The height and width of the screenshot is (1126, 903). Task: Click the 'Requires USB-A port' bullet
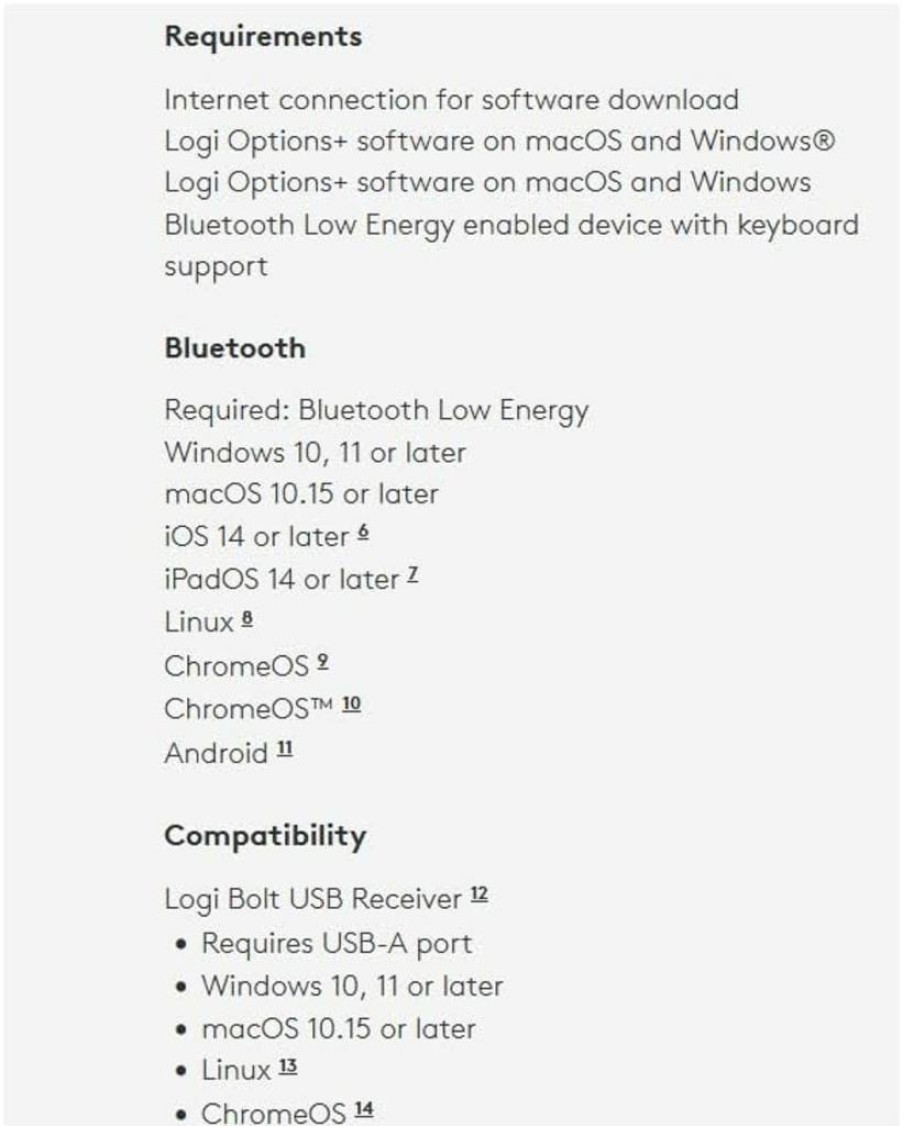pyautogui.click(x=336, y=944)
